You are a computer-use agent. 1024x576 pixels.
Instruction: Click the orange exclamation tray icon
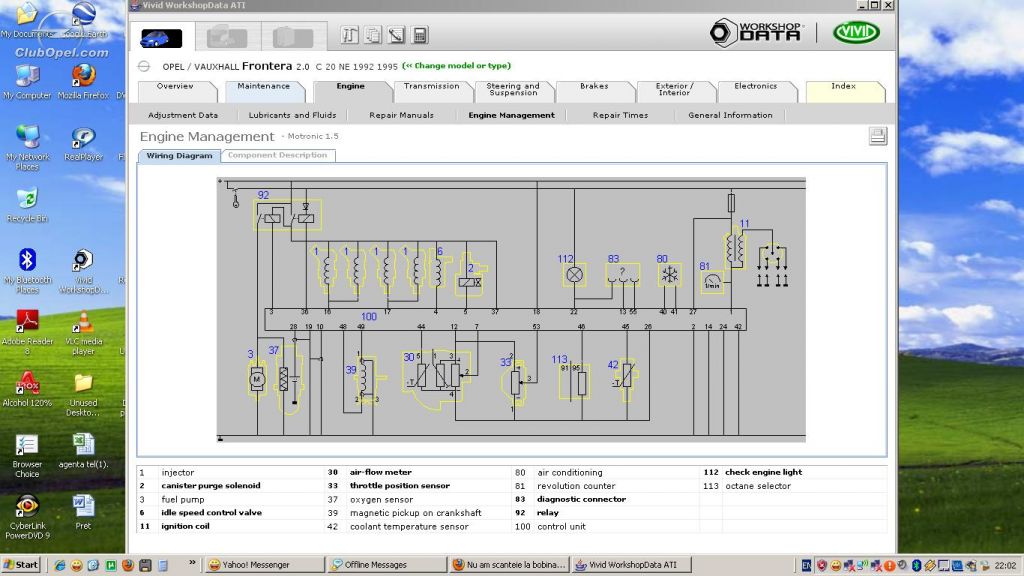[x=889, y=565]
